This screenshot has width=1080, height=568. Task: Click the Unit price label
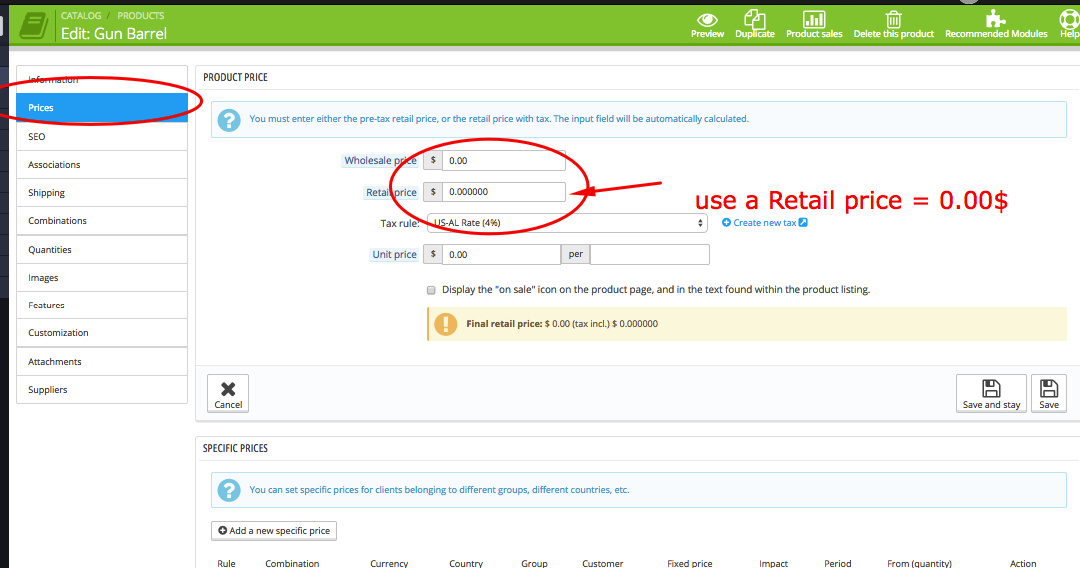[395, 255]
